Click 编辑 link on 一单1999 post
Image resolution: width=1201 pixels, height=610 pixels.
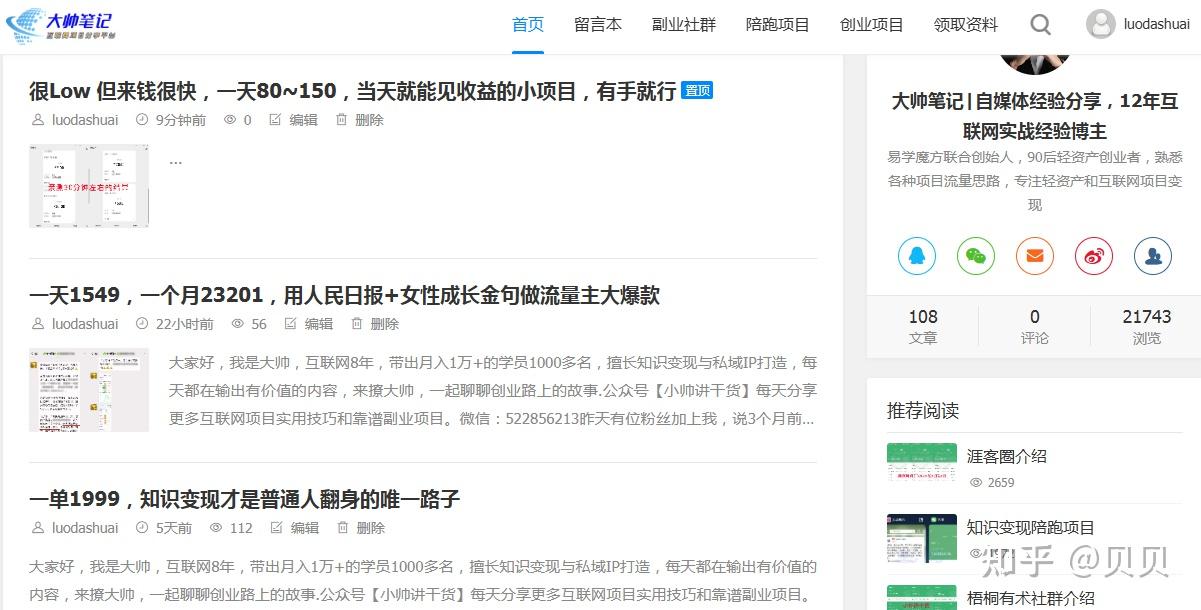306,528
